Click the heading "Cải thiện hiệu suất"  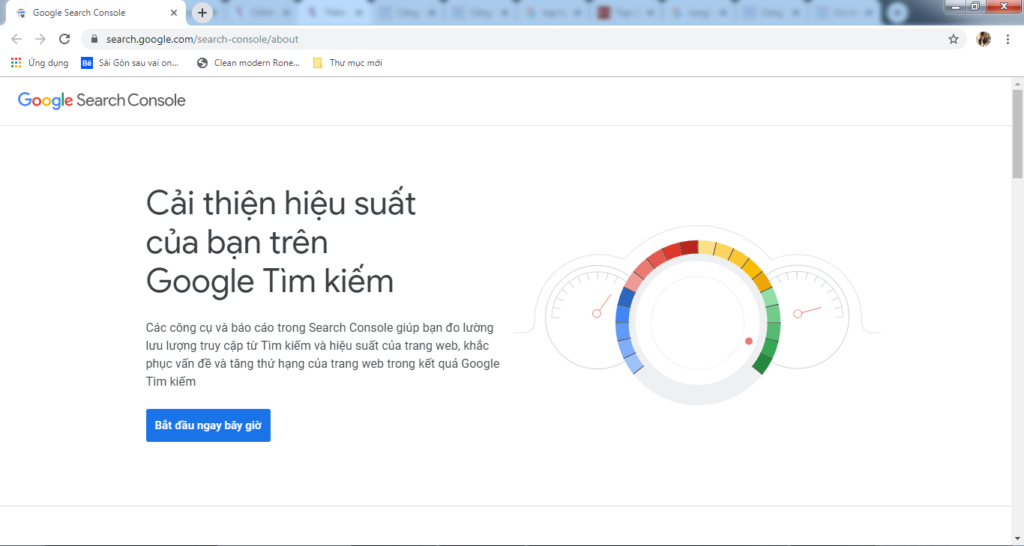[281, 203]
